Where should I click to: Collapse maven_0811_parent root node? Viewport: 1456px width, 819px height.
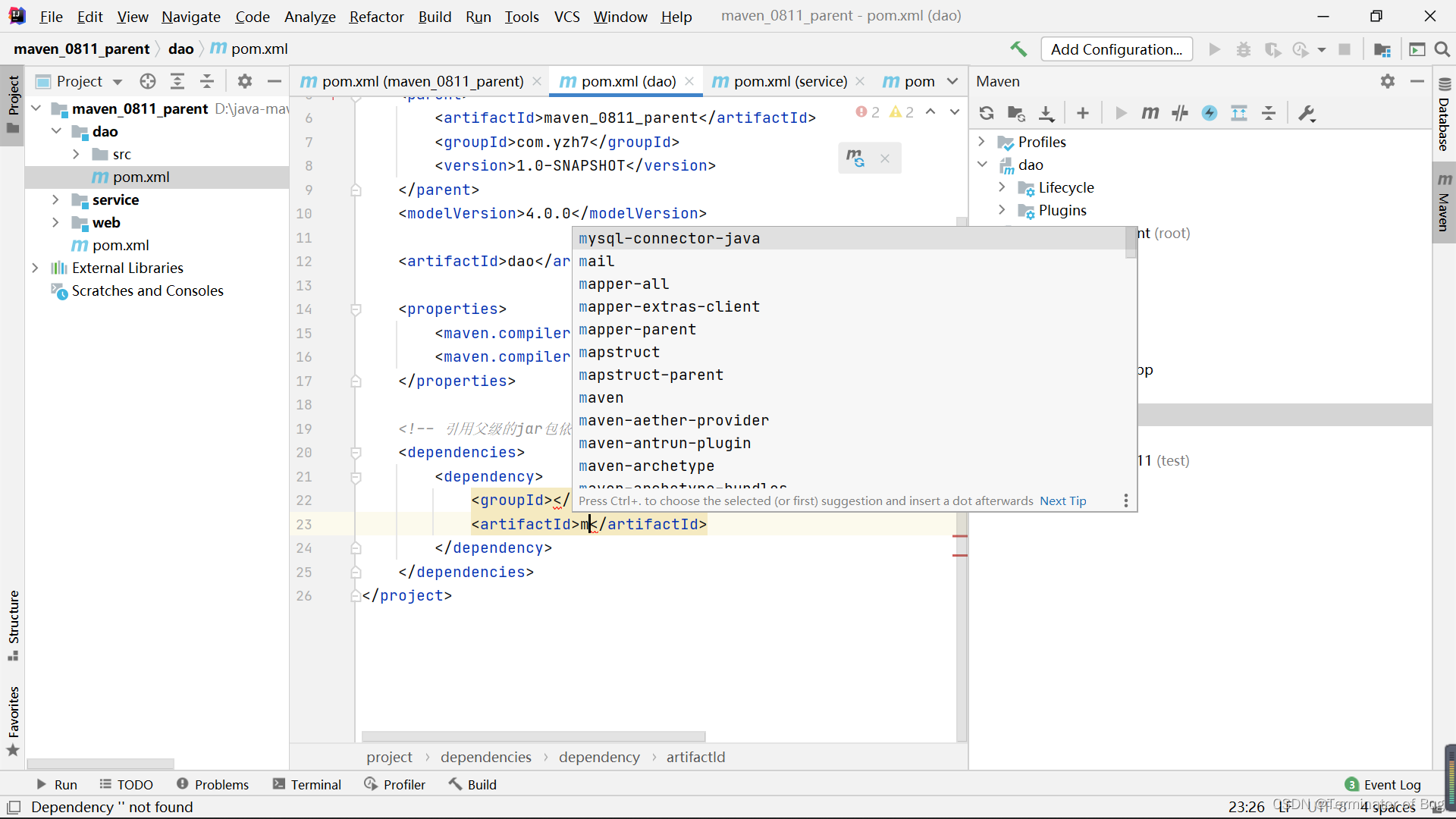(x=36, y=108)
